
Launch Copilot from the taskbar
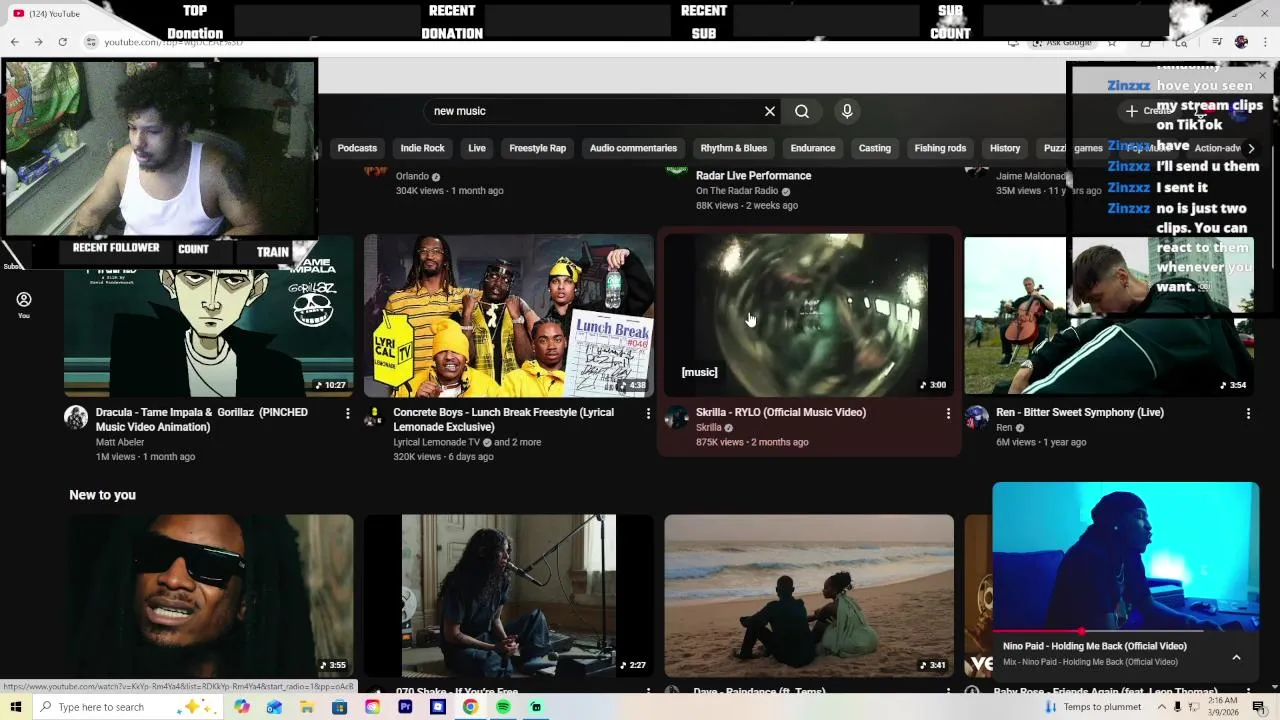pyautogui.click(x=242, y=707)
